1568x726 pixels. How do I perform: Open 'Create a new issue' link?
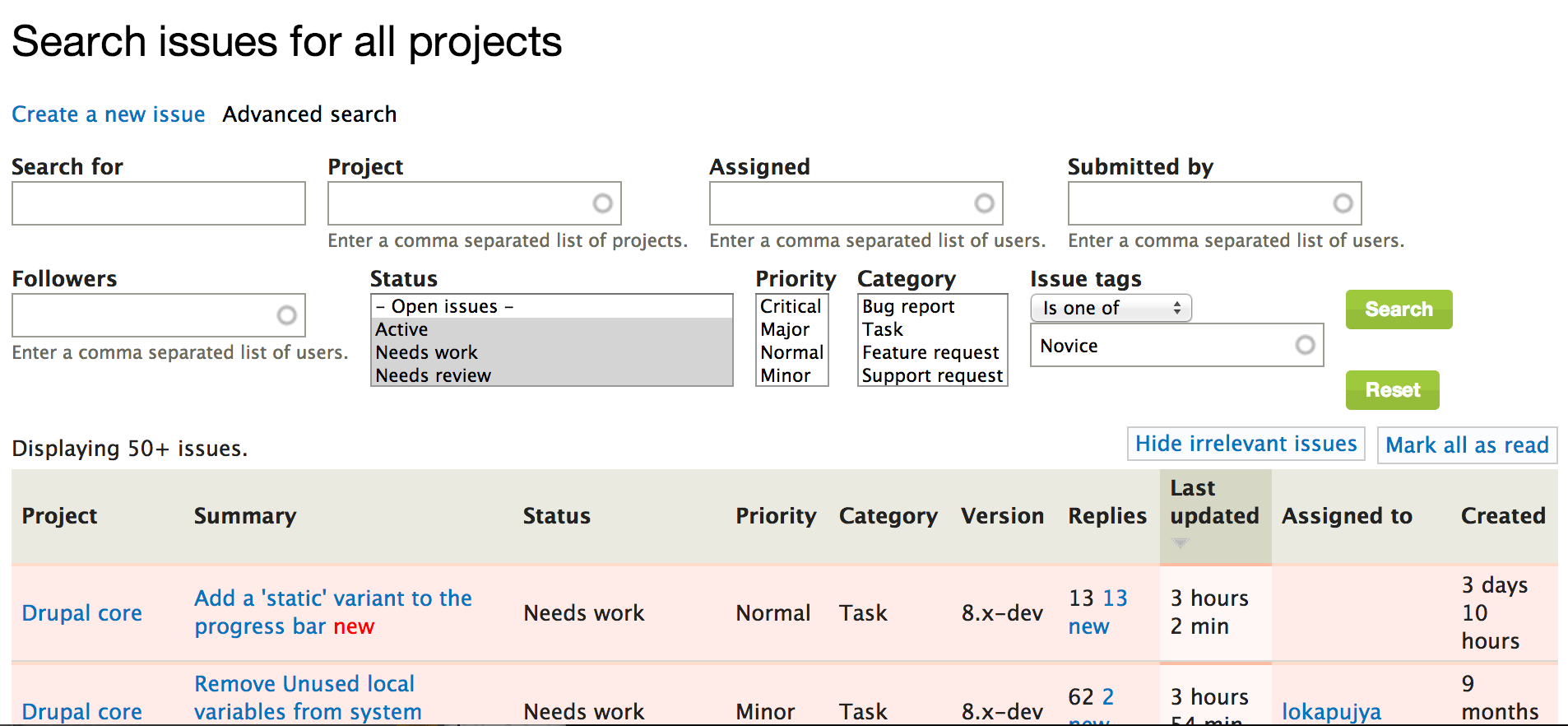[x=109, y=114]
